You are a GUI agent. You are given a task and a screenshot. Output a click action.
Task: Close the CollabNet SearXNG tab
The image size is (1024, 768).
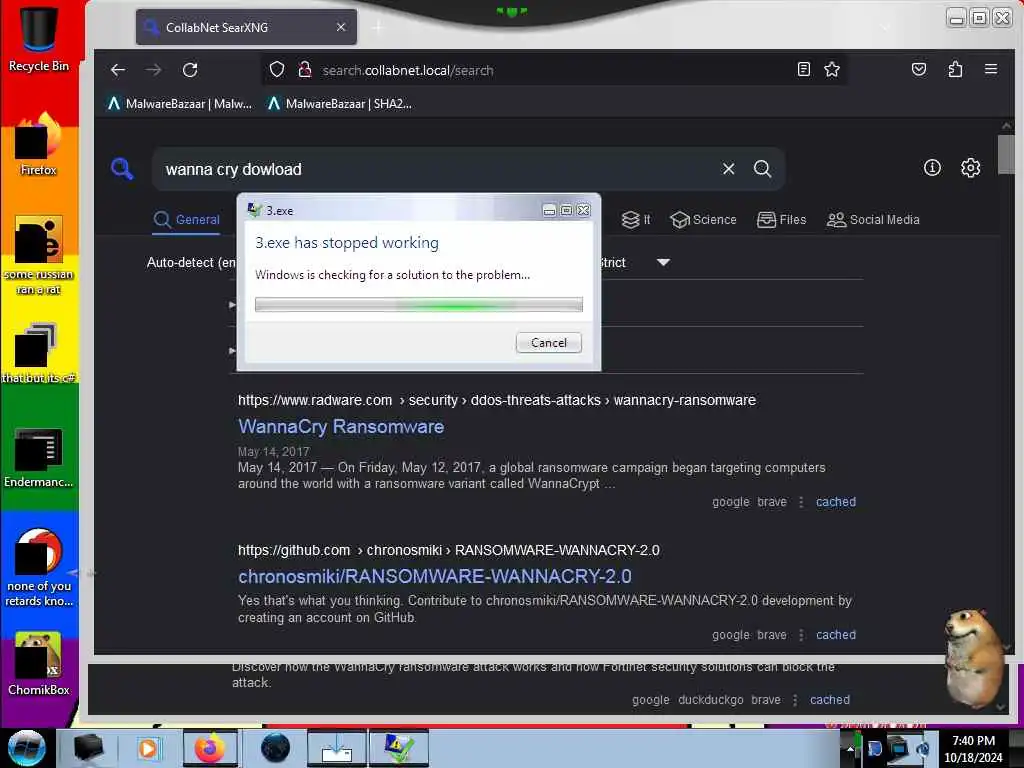[341, 27]
